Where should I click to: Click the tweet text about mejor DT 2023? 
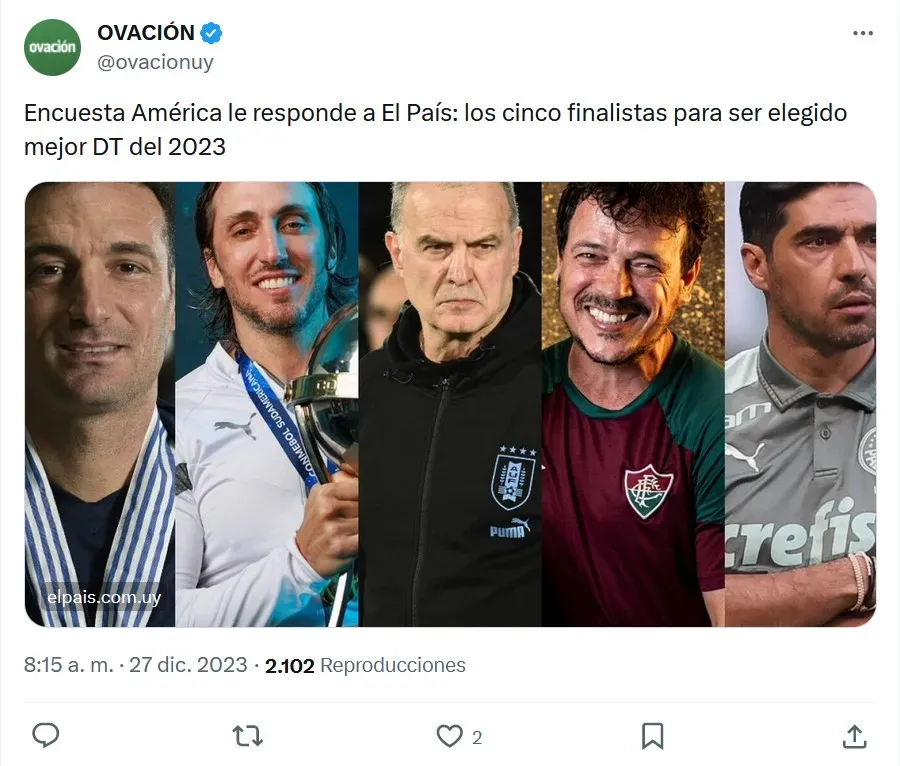click(x=436, y=130)
